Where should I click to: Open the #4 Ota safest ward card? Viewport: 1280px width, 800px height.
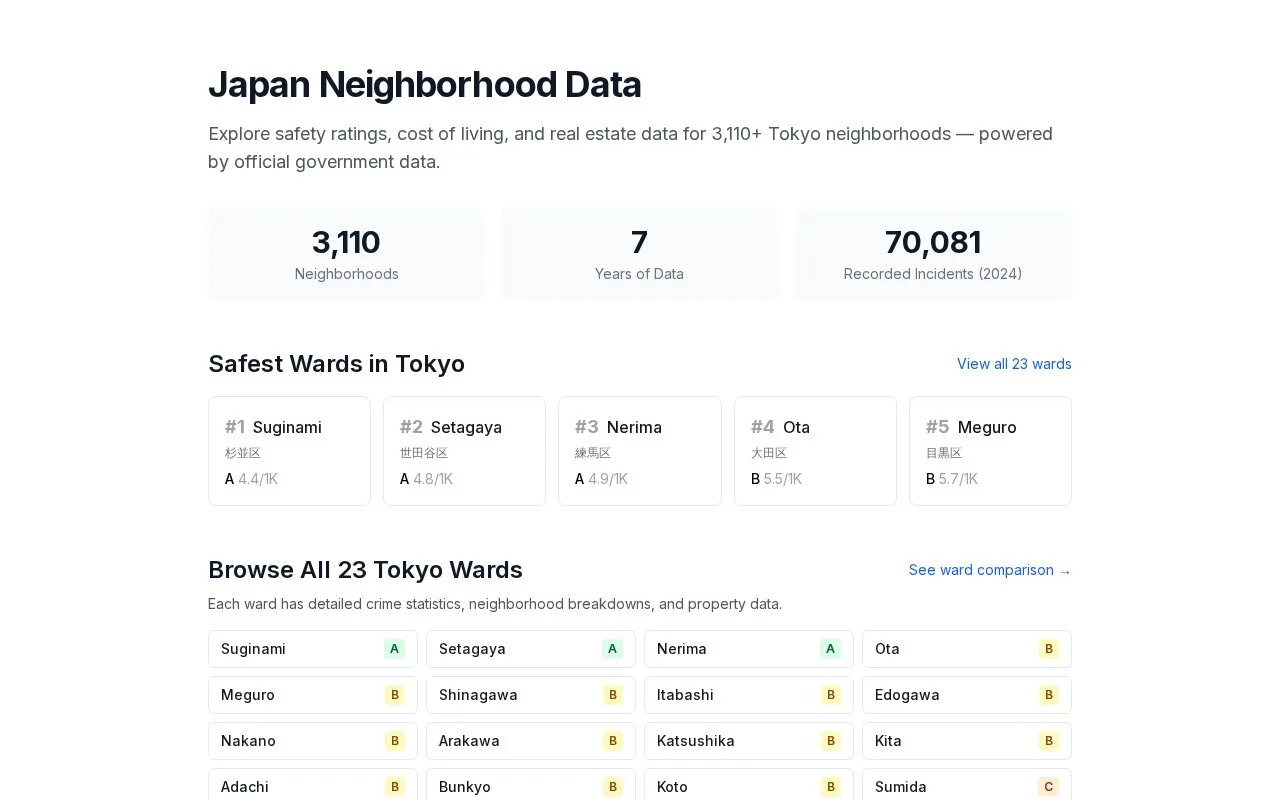815,451
